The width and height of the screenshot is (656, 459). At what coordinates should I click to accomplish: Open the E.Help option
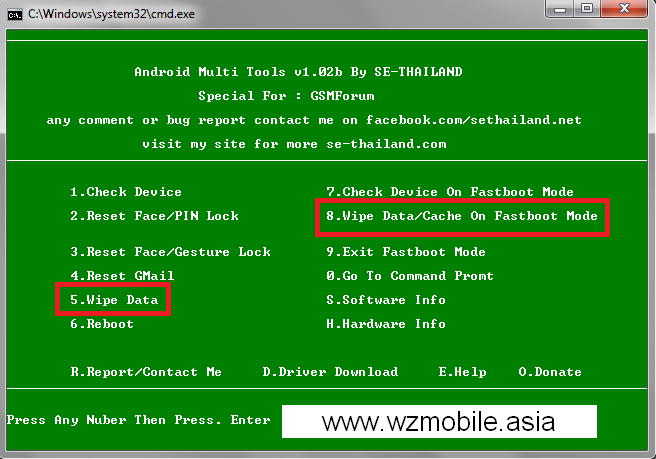pos(462,372)
